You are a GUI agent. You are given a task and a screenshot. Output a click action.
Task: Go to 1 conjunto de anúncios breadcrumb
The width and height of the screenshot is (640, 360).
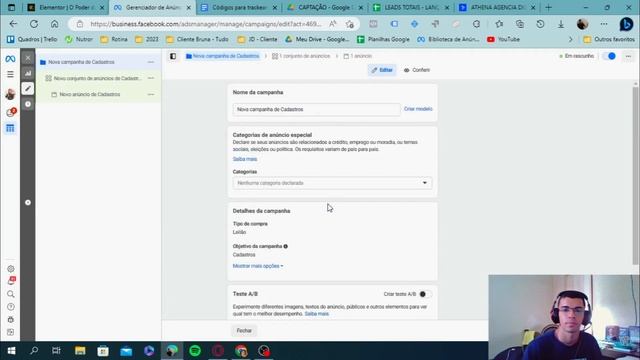click(301, 56)
